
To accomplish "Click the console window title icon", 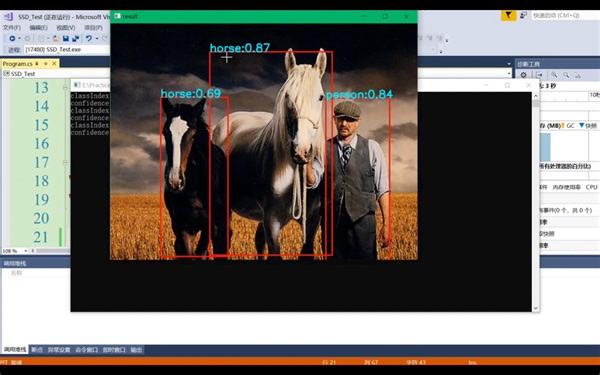I will pos(77,85).
